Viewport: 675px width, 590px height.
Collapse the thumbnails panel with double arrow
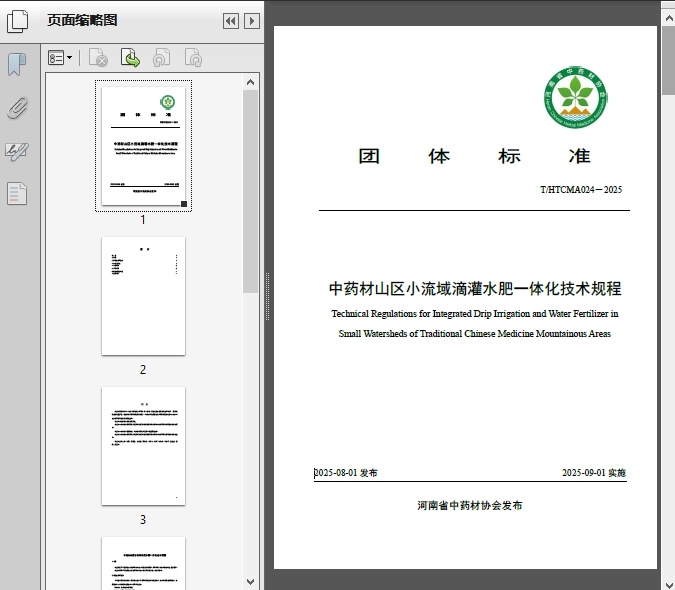[x=231, y=21]
